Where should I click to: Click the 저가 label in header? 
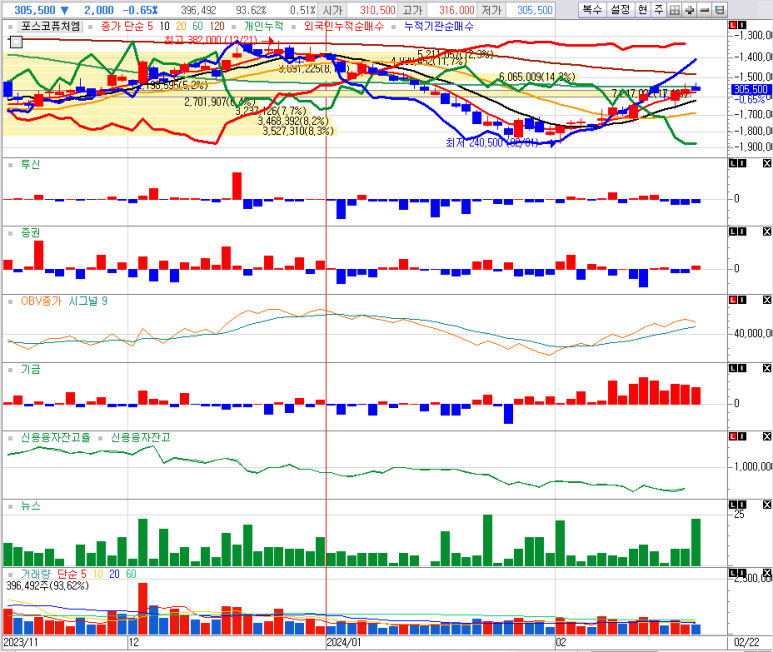tap(492, 10)
